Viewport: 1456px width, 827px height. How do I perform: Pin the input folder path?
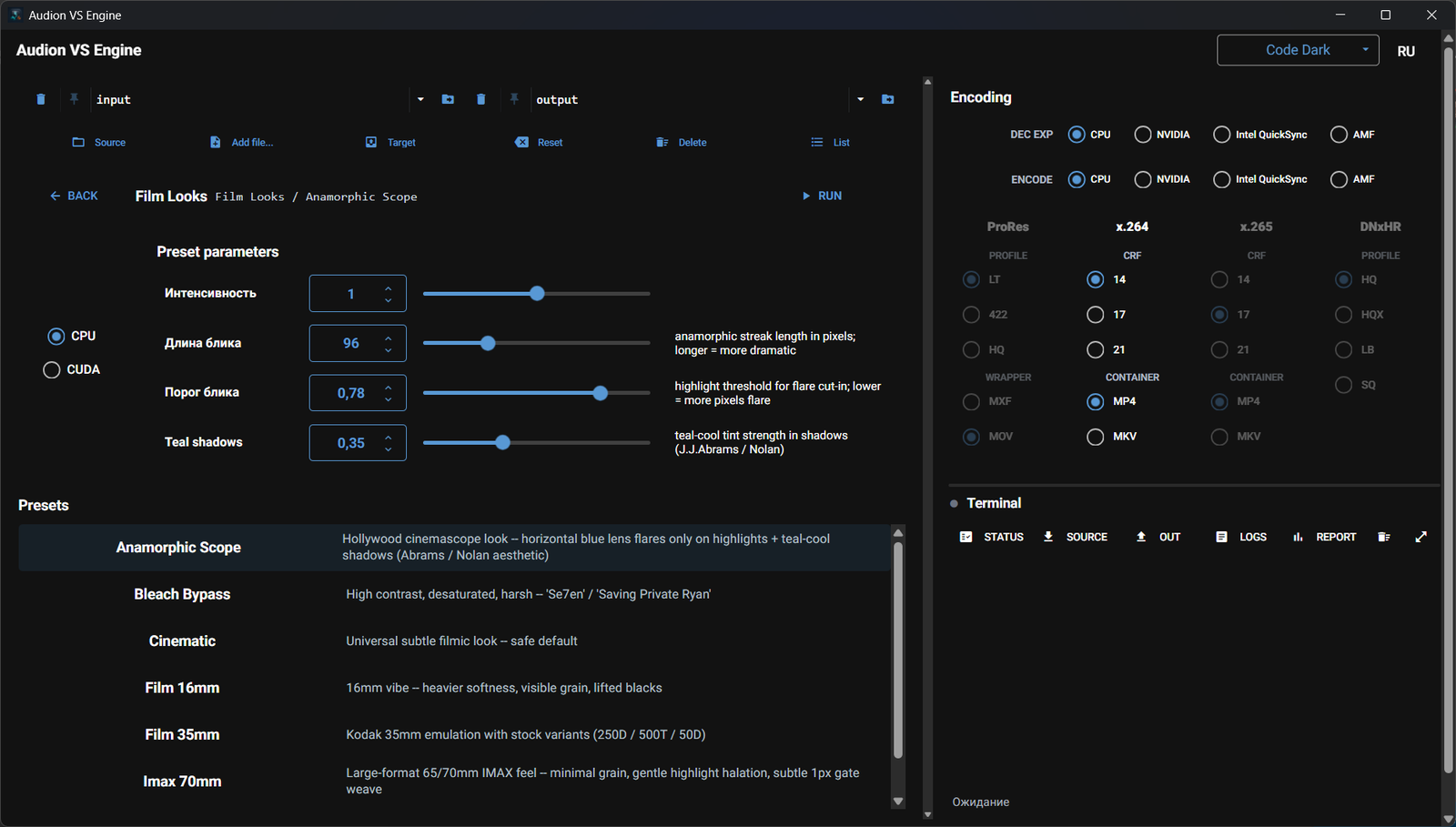pyautogui.click(x=74, y=99)
